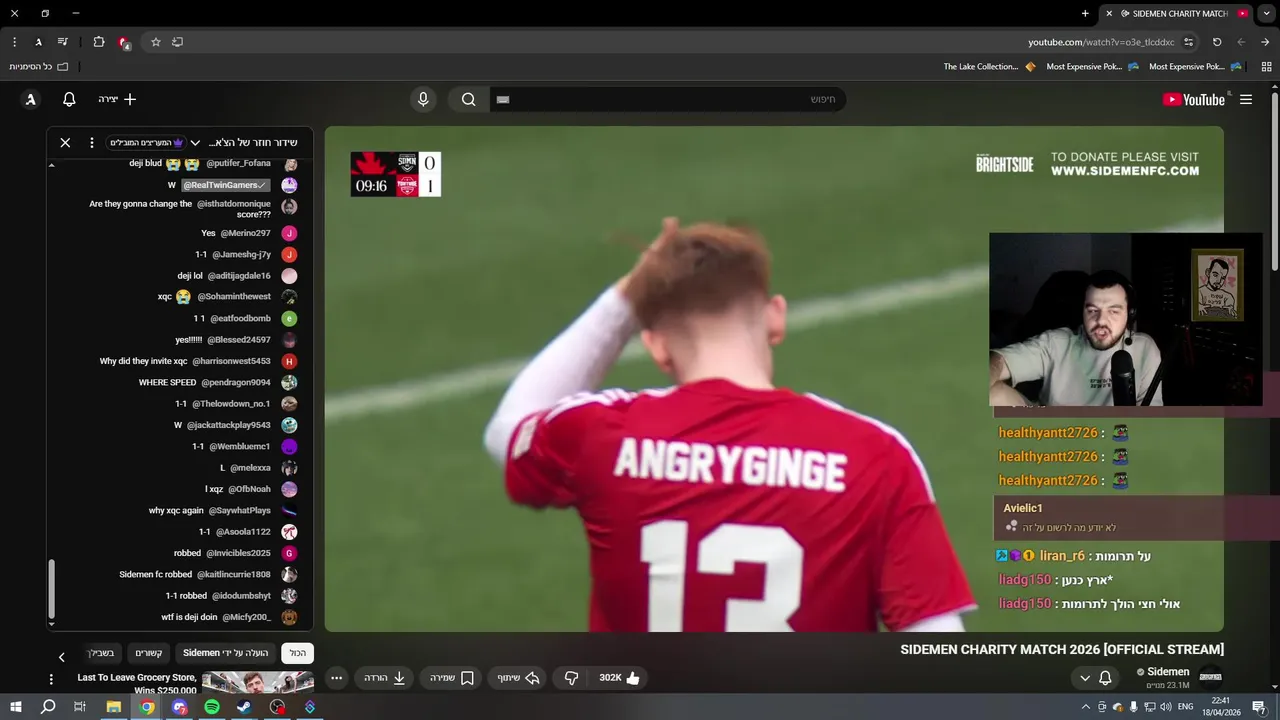Click the address bar URL
The height and width of the screenshot is (720, 1280).
point(1101,42)
